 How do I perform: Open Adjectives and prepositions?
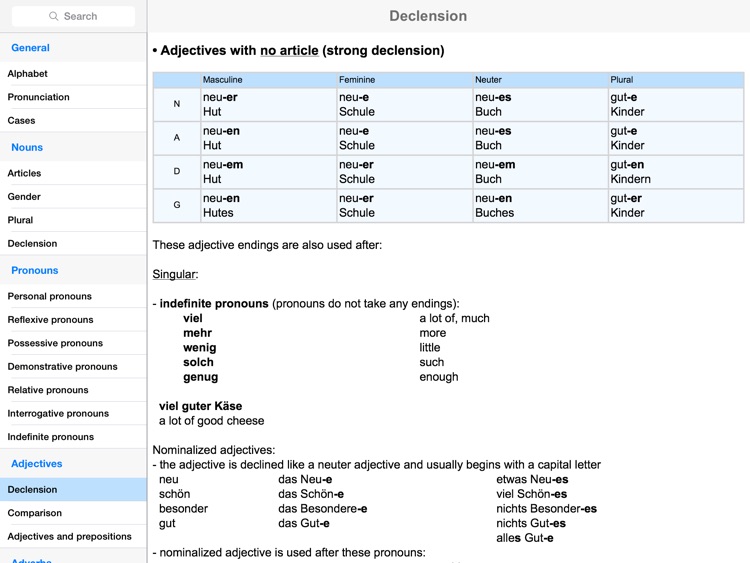point(73,536)
